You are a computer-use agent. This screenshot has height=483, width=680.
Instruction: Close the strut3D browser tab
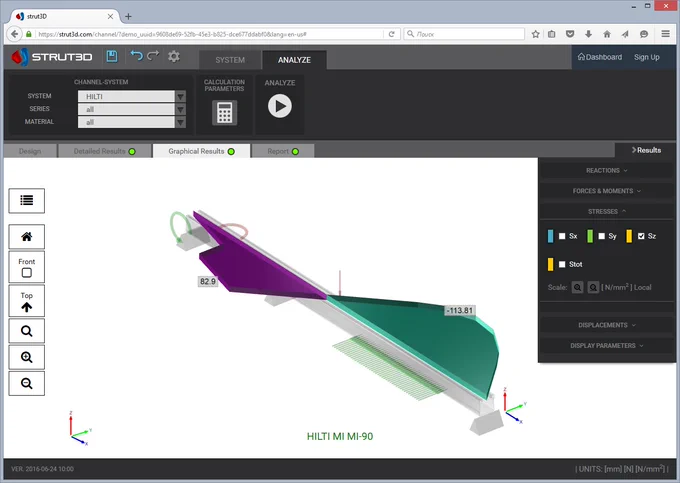point(110,16)
